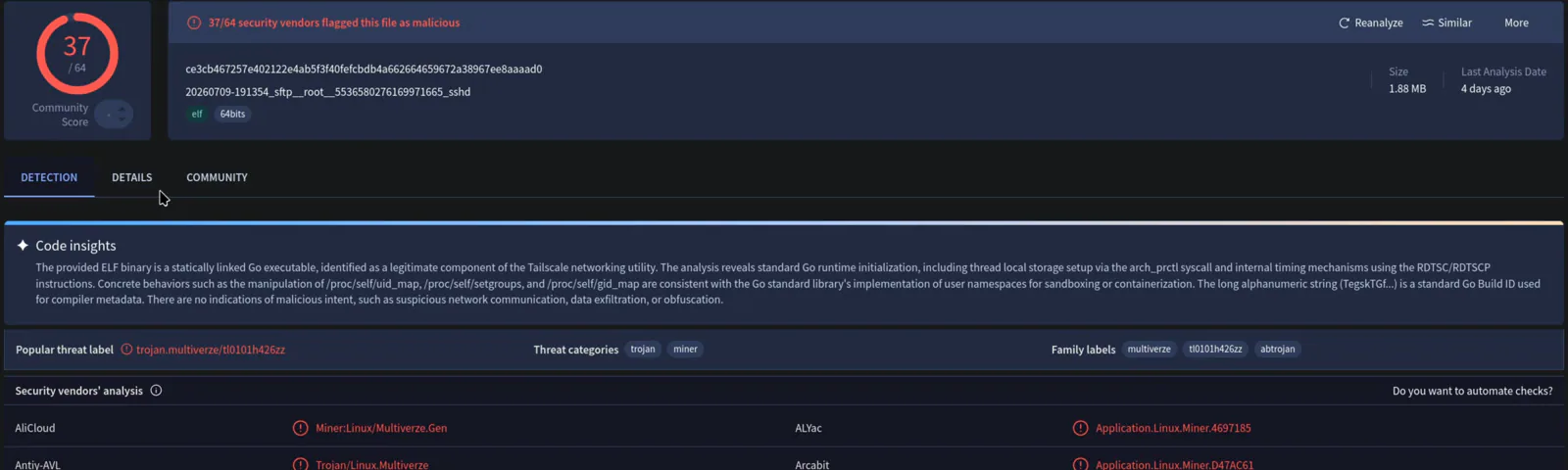Upvote the Community Score
Image resolution: width=1568 pixels, height=470 pixels.
122,109
